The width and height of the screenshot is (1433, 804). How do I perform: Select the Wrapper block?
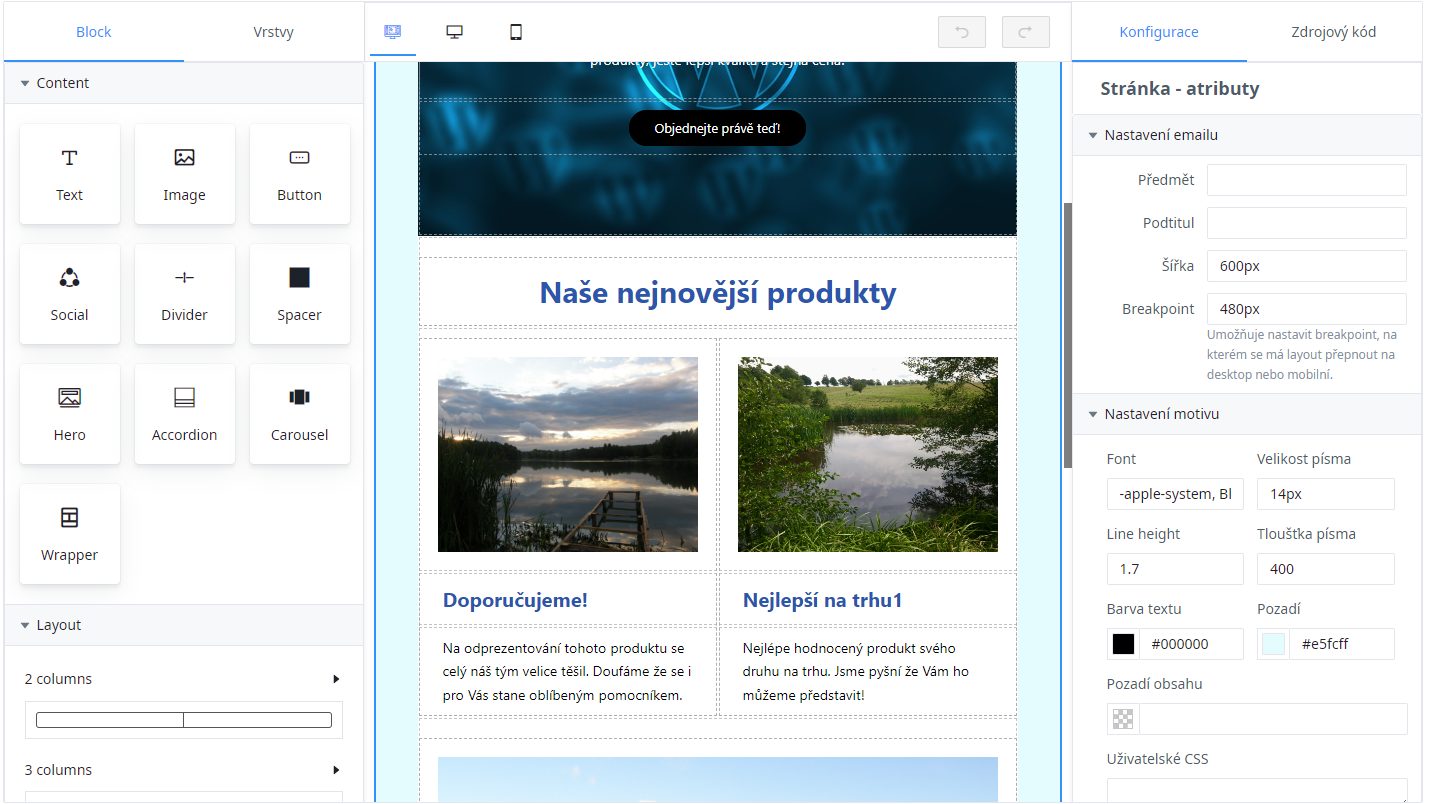tap(70, 534)
